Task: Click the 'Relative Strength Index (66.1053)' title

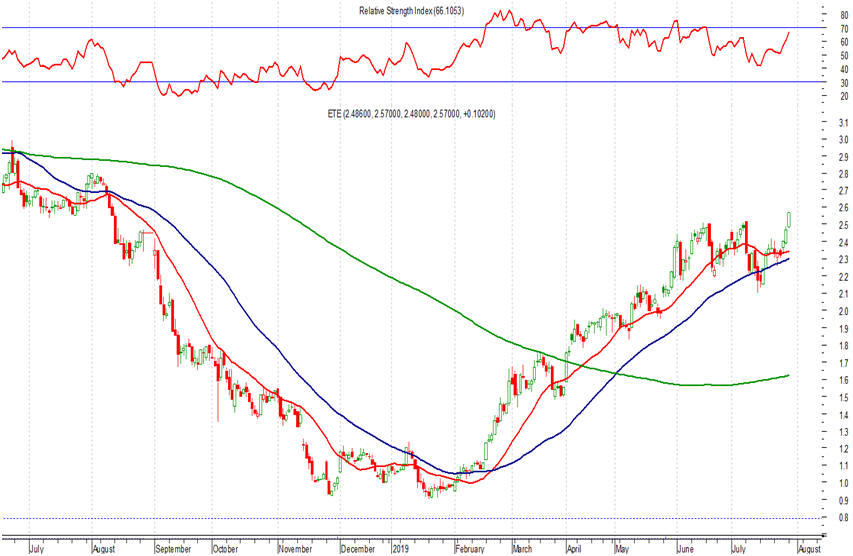Action: 411,11
